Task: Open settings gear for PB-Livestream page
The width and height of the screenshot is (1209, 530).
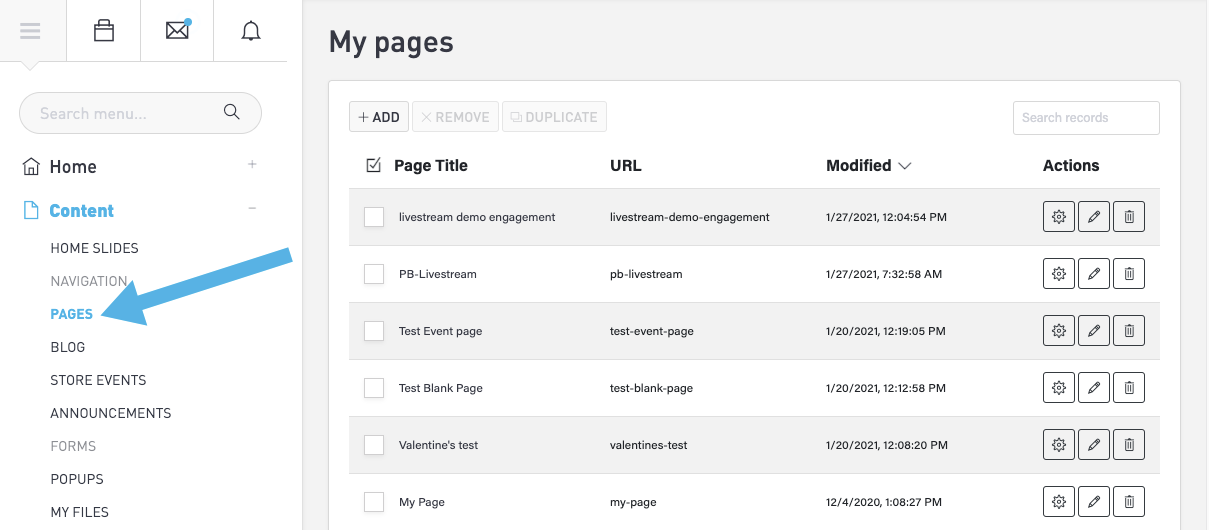Action: [1059, 274]
